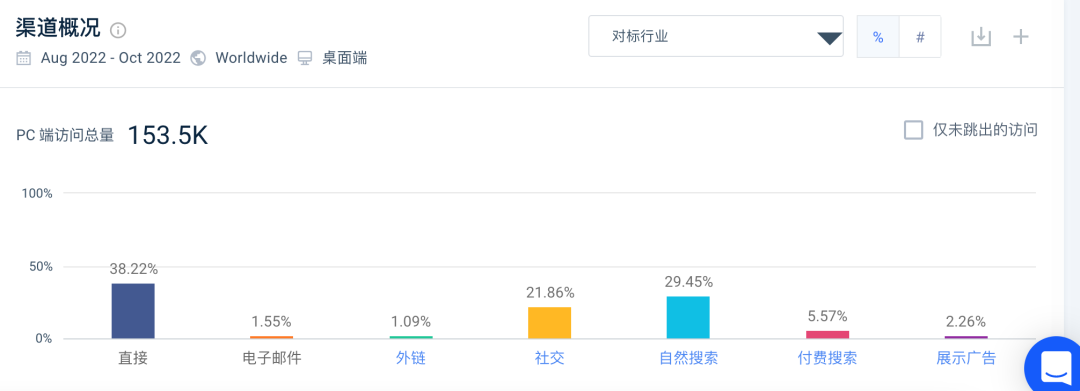
Task: Click the dropdown arrow of 对标行业
Action: [x=830, y=39]
